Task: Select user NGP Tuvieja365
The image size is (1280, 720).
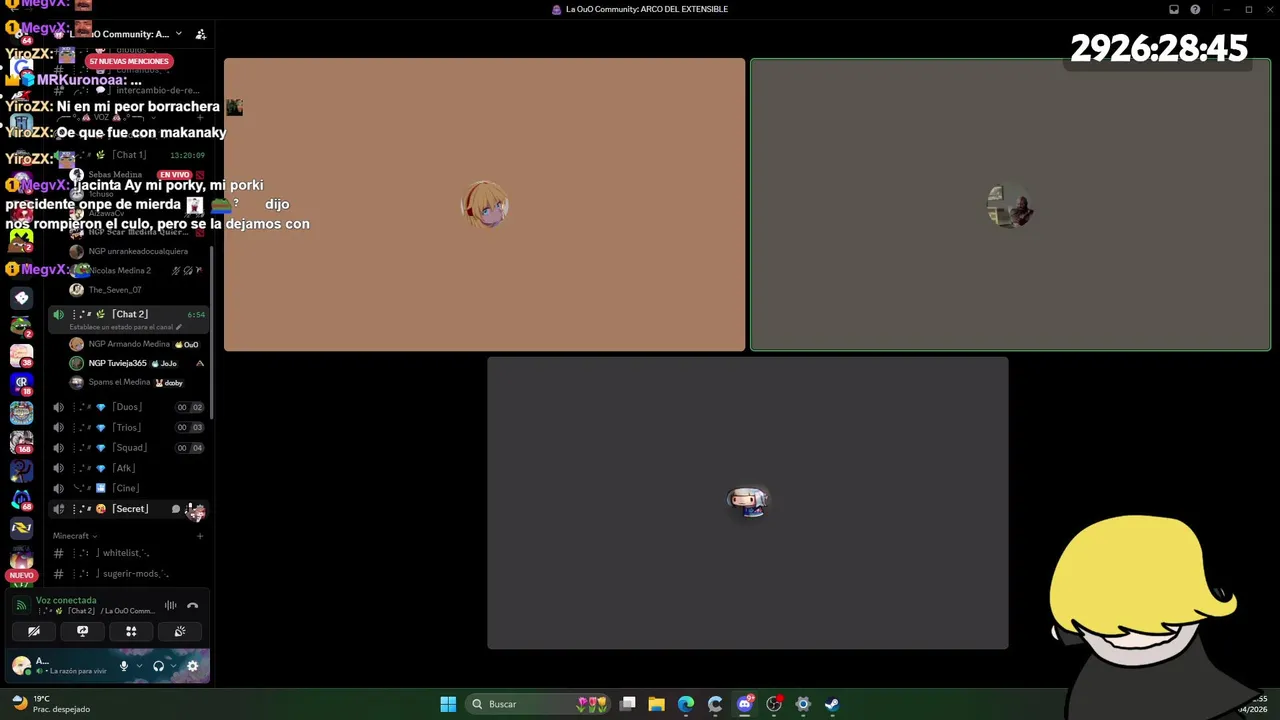Action: coord(117,363)
